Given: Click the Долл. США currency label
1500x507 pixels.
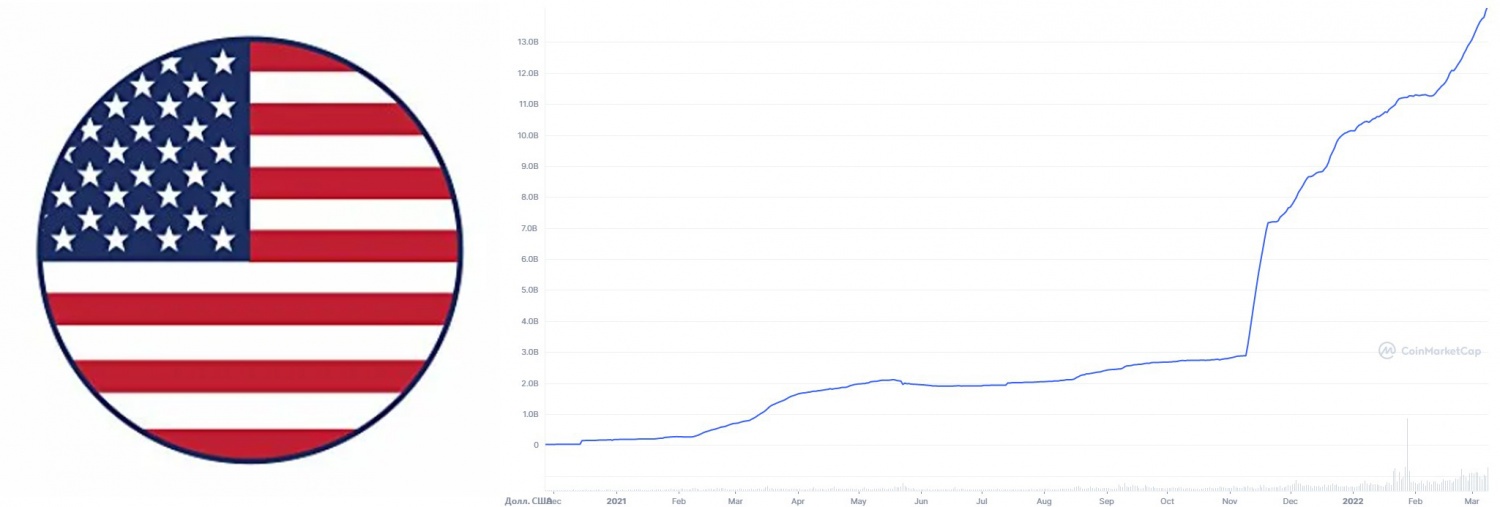Looking at the screenshot, I should coord(528,499).
